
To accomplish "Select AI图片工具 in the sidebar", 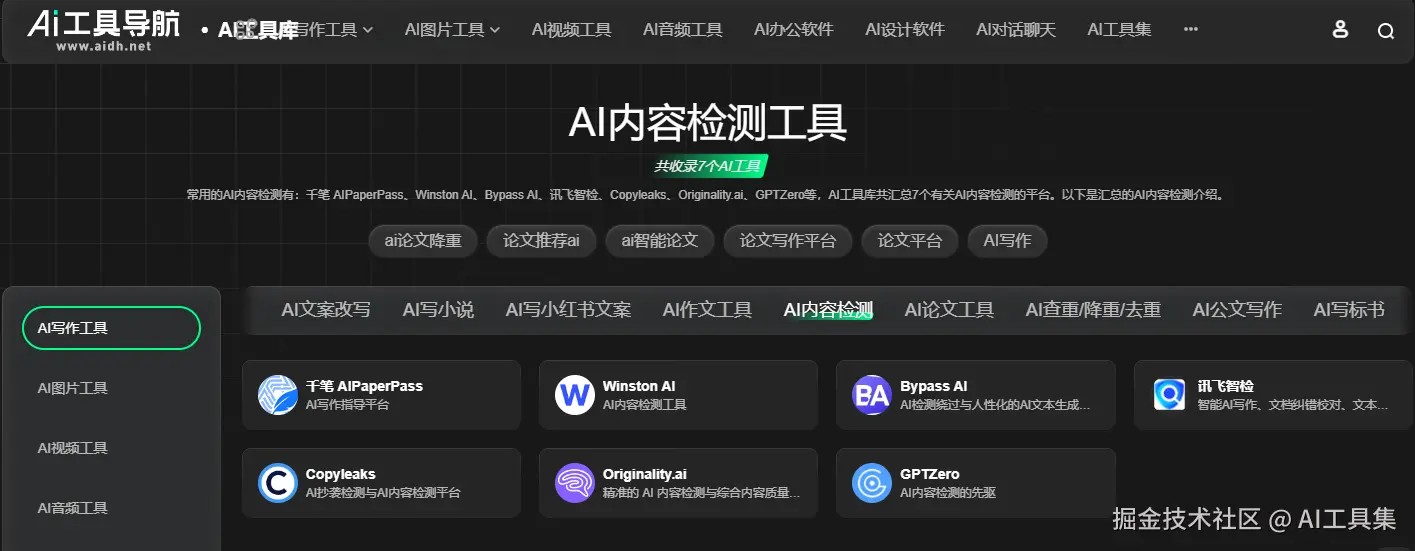I will (73, 388).
